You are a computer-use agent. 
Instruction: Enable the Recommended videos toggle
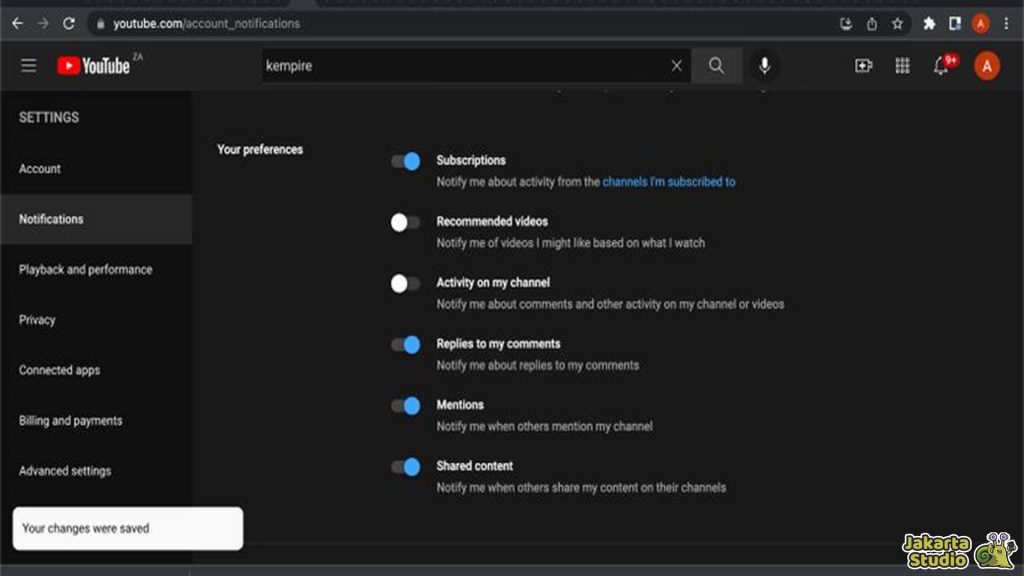405,222
